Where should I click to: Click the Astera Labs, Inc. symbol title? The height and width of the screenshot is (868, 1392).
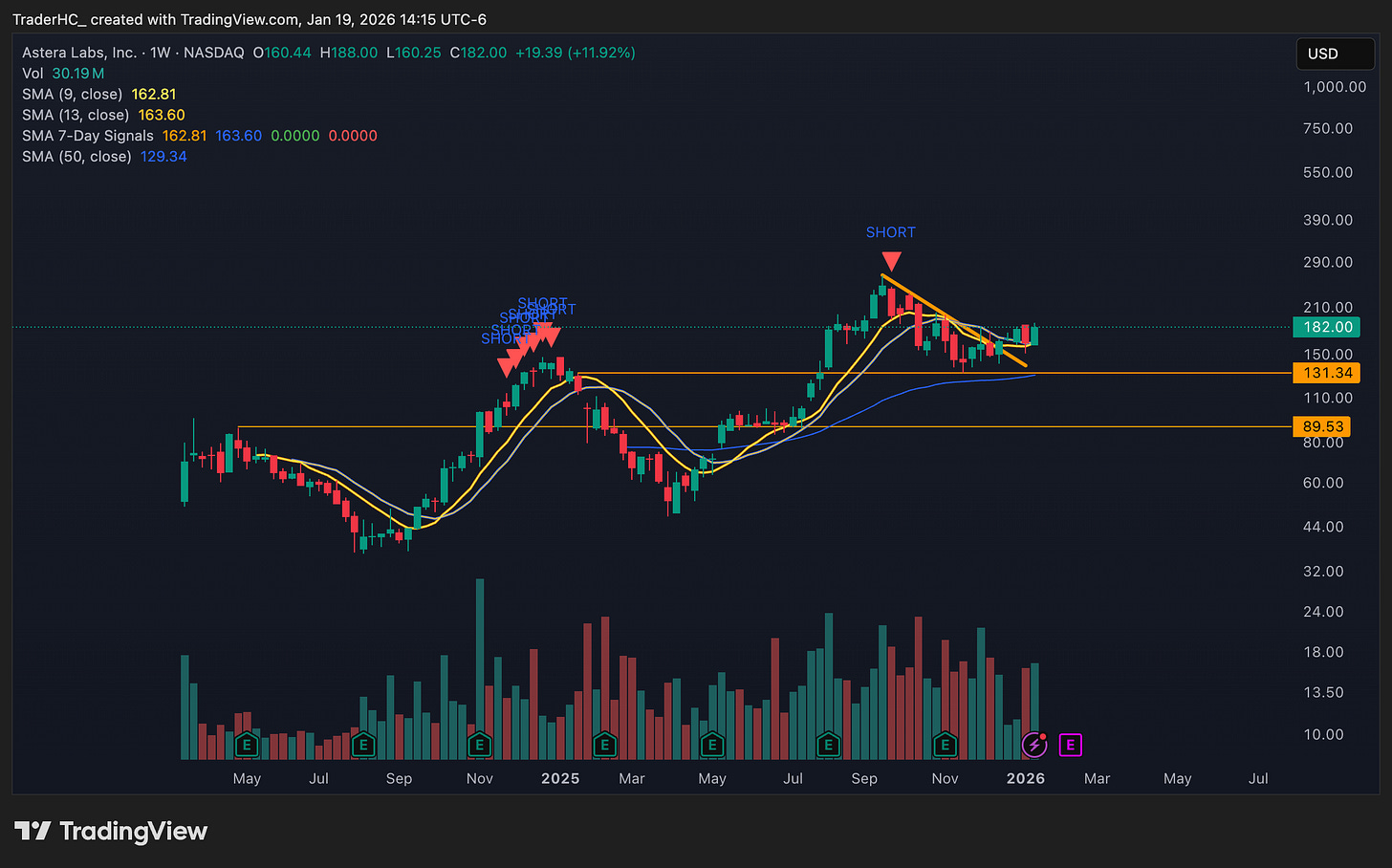[x=79, y=53]
